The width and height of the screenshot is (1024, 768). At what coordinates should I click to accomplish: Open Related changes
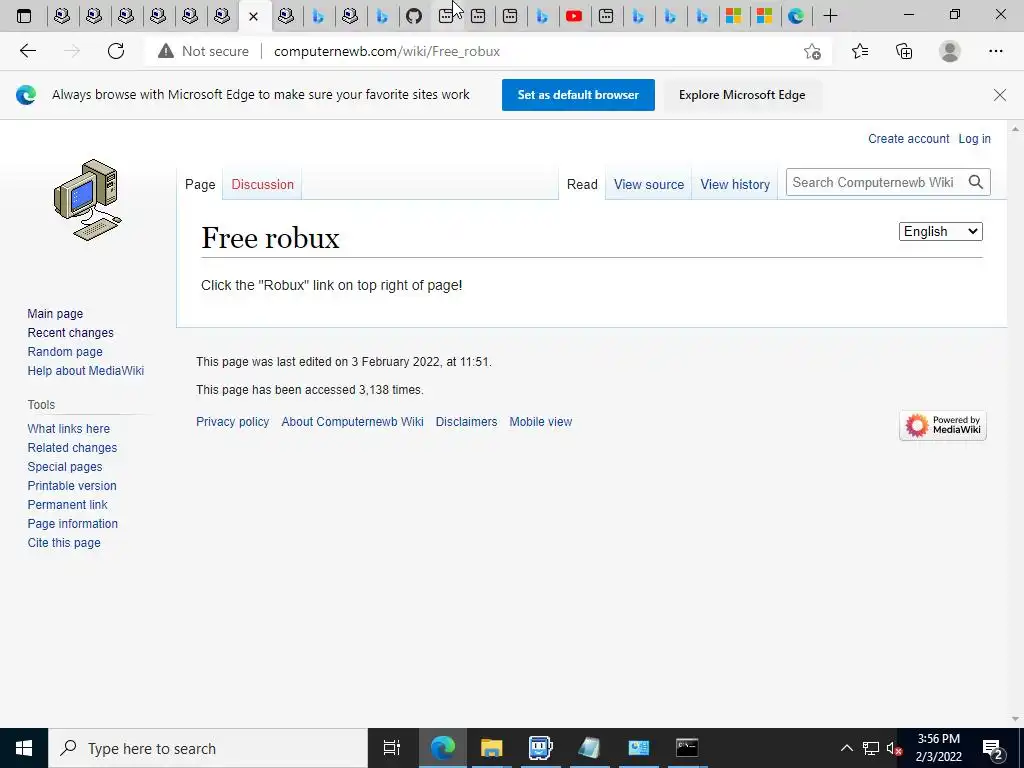[72, 447]
